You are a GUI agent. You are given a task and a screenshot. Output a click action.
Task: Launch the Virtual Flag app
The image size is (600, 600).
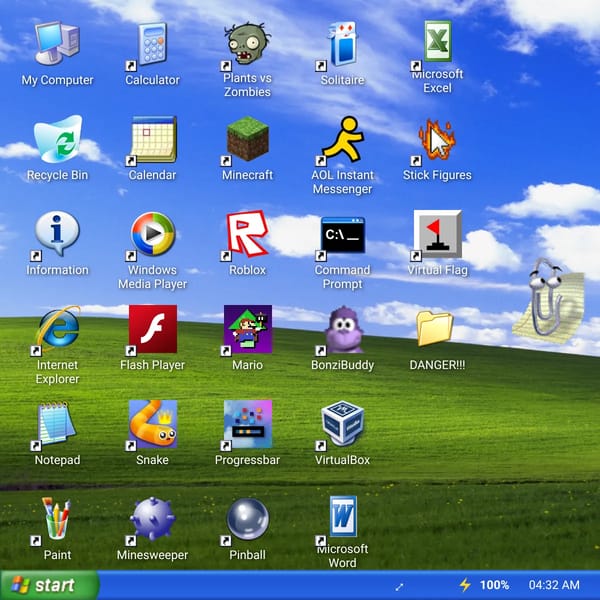click(437, 233)
